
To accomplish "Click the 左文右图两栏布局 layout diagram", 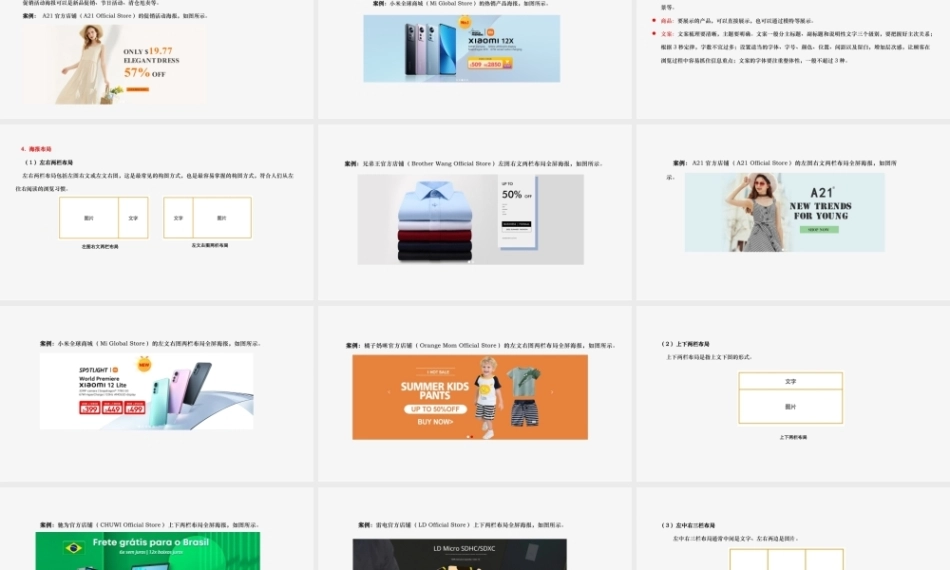I will pos(207,217).
